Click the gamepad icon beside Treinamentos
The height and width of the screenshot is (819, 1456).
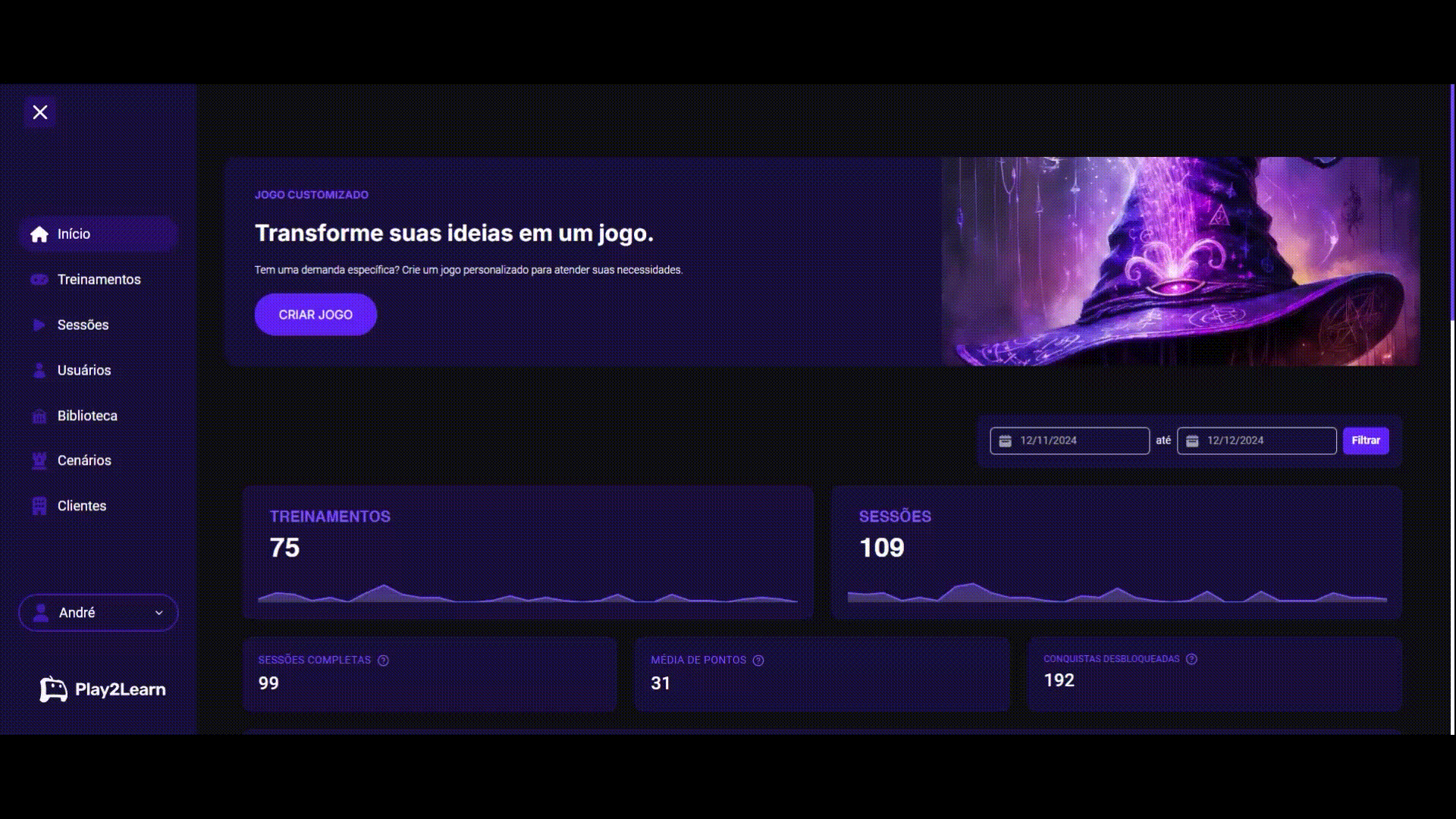tap(39, 280)
